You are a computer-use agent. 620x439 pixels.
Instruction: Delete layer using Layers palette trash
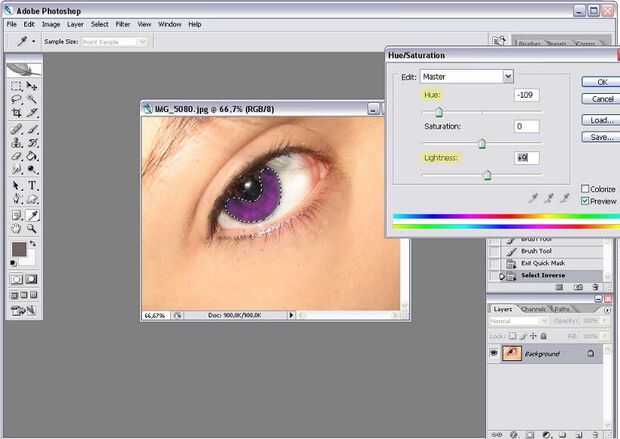coord(595,435)
